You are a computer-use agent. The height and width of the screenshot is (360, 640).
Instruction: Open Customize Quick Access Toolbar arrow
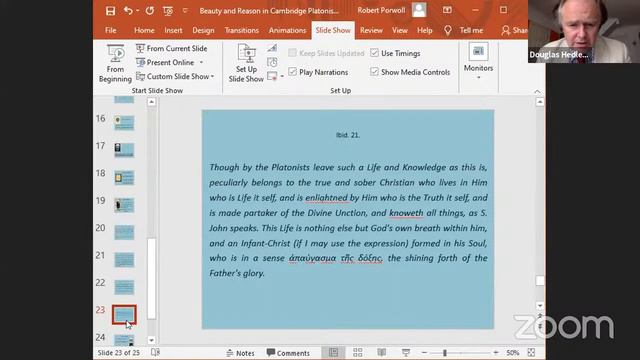coord(185,11)
